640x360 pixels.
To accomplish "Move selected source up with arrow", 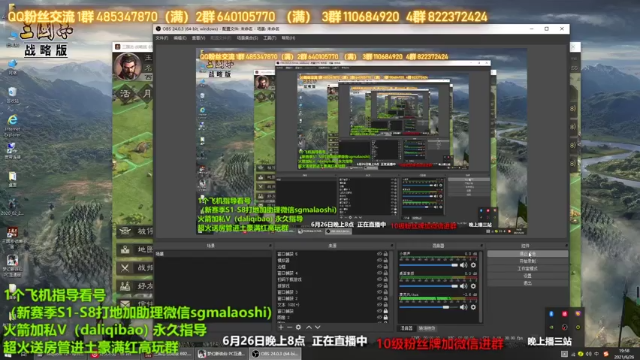I will click(x=309, y=327).
